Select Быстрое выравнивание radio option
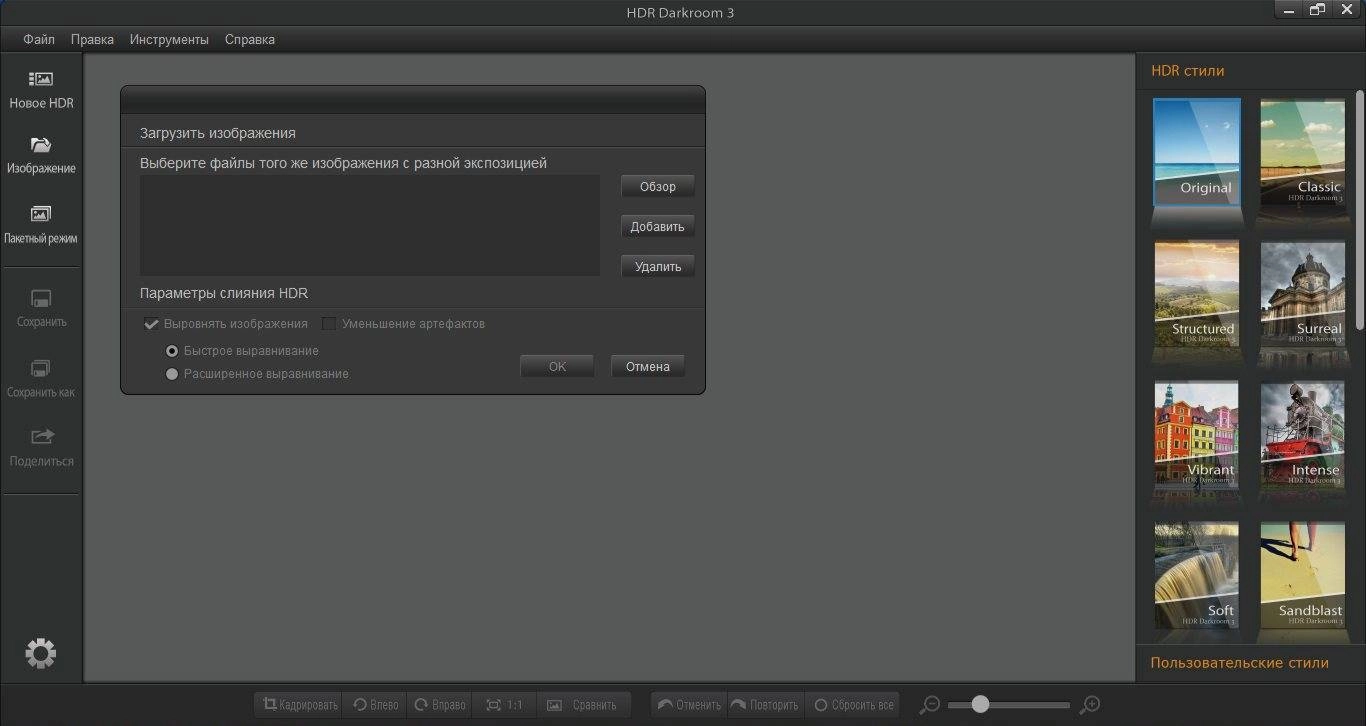This screenshot has width=1366, height=726. coord(172,351)
